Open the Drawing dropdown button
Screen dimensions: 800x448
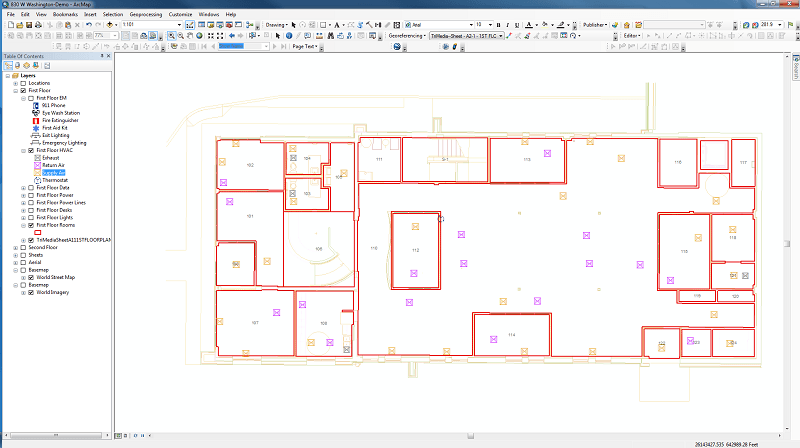tap(277, 24)
